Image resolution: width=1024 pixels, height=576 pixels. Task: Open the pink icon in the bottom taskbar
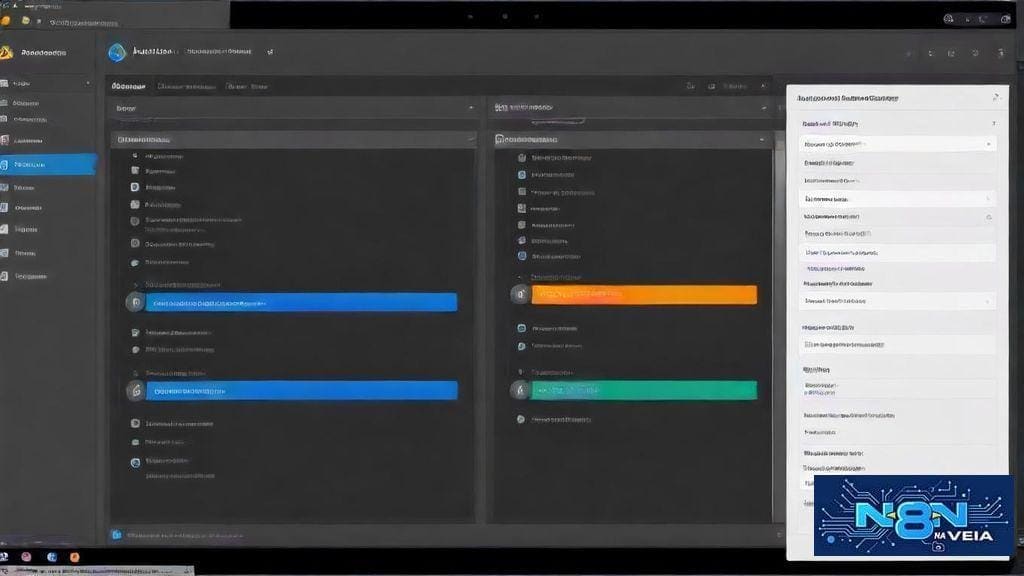[x=26, y=557]
